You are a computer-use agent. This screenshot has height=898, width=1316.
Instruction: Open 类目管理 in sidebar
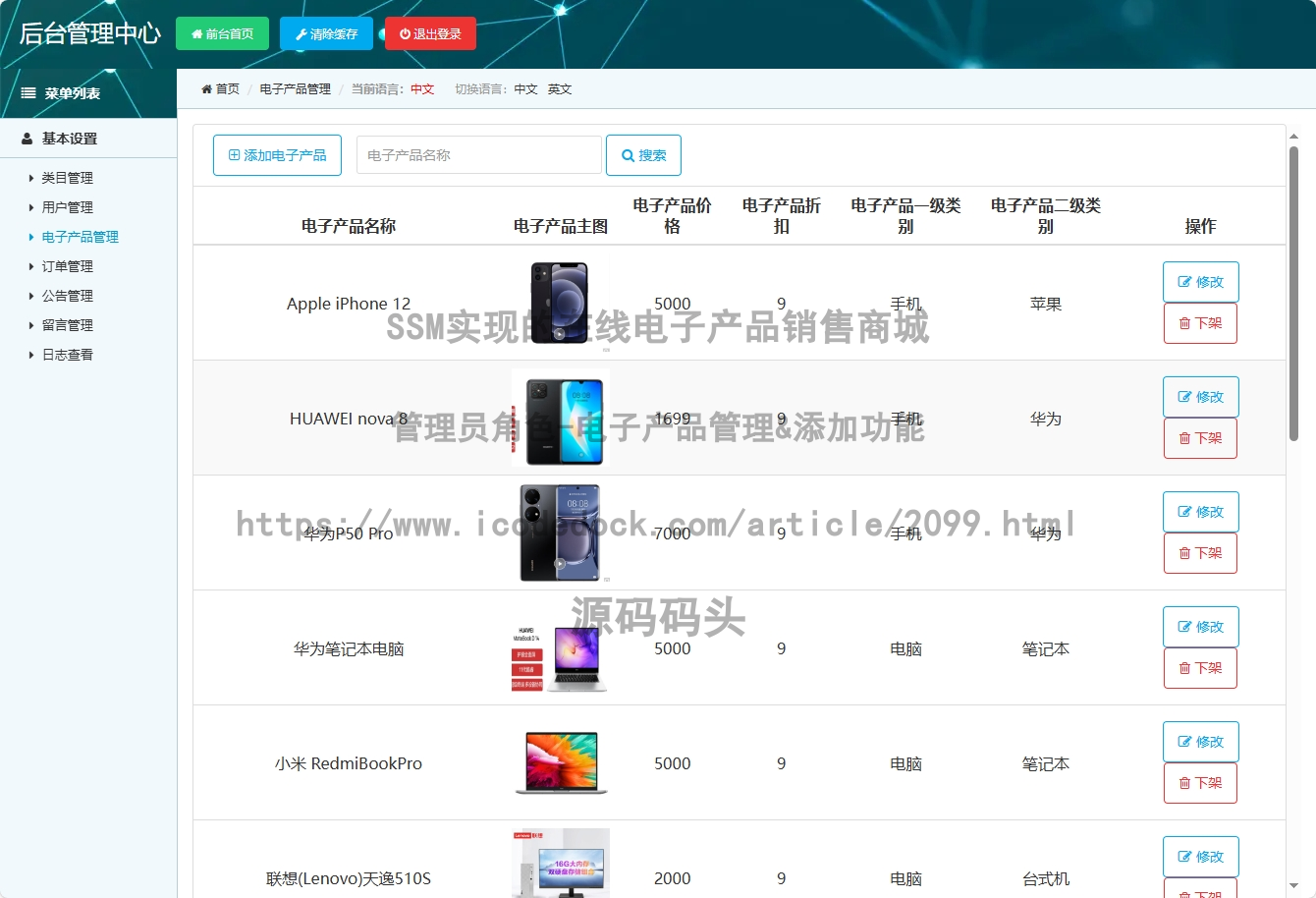point(68,178)
